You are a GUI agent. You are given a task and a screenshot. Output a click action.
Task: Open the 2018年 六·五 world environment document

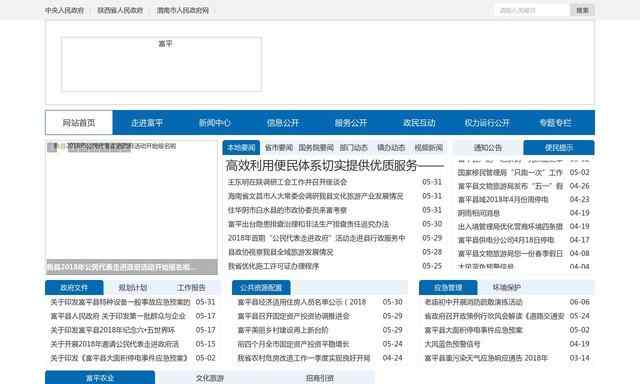coord(113,330)
